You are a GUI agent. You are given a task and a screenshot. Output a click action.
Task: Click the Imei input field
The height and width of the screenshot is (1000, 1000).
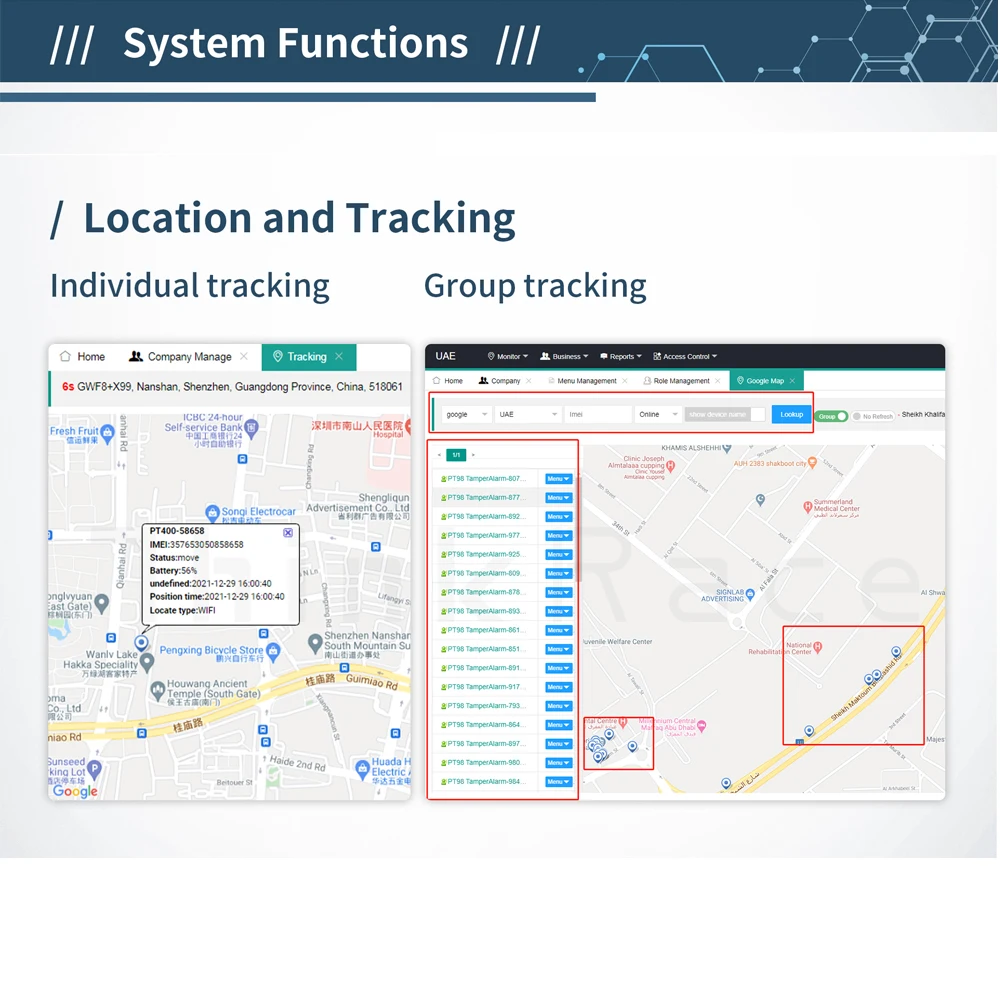pyautogui.click(x=598, y=415)
